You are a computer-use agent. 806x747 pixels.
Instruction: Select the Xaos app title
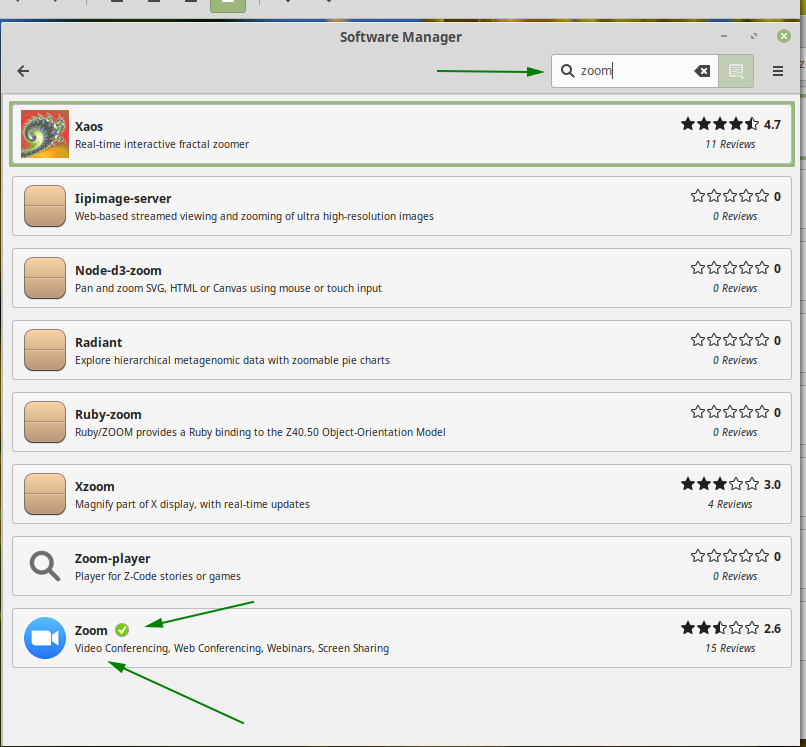89,126
